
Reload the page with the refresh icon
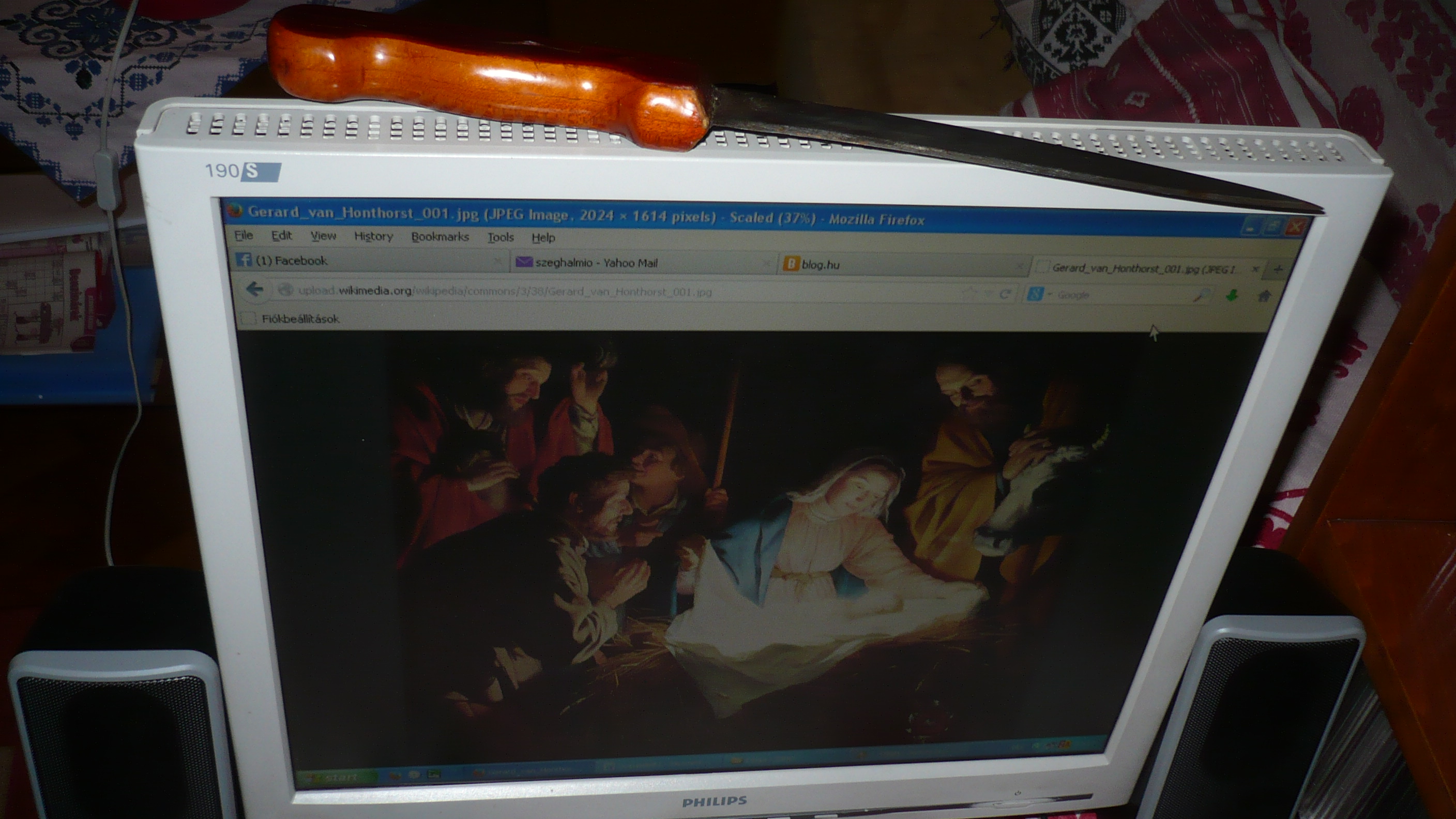tap(1005, 294)
